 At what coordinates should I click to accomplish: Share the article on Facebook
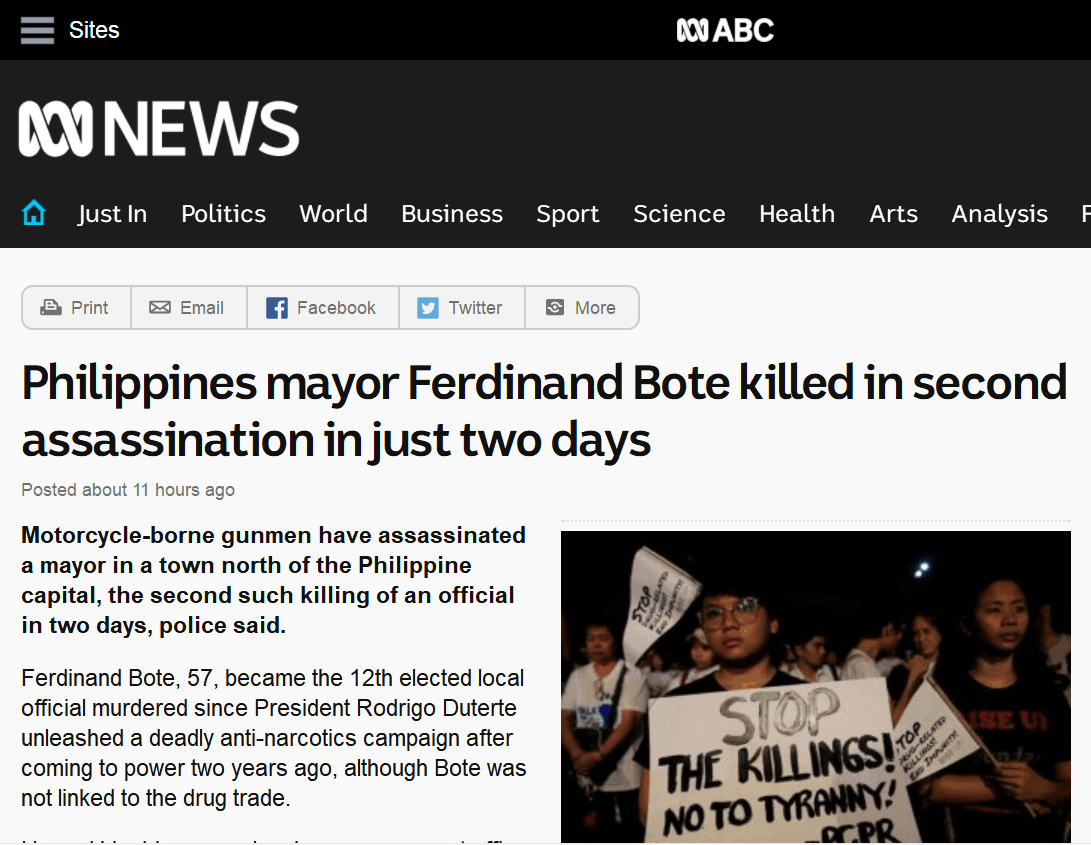tap(322, 308)
